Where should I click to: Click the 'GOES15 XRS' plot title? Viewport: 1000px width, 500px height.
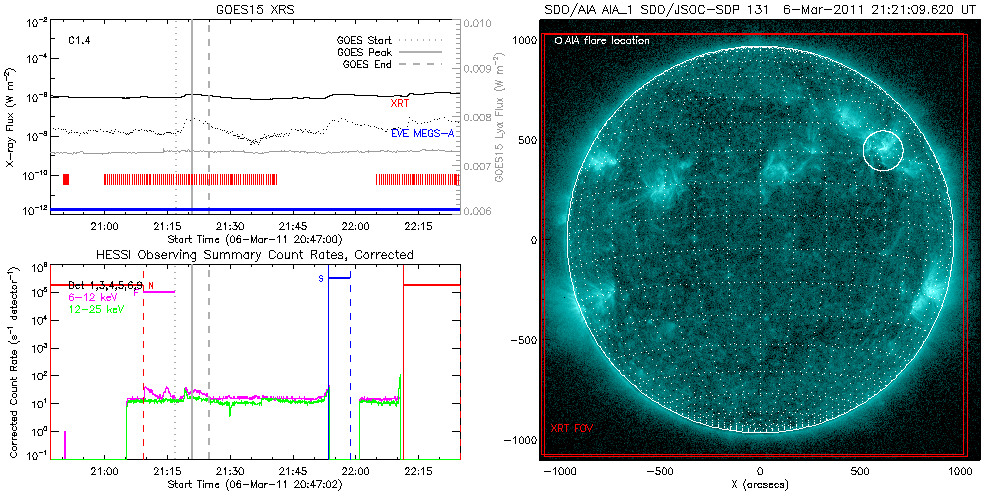[258, 8]
